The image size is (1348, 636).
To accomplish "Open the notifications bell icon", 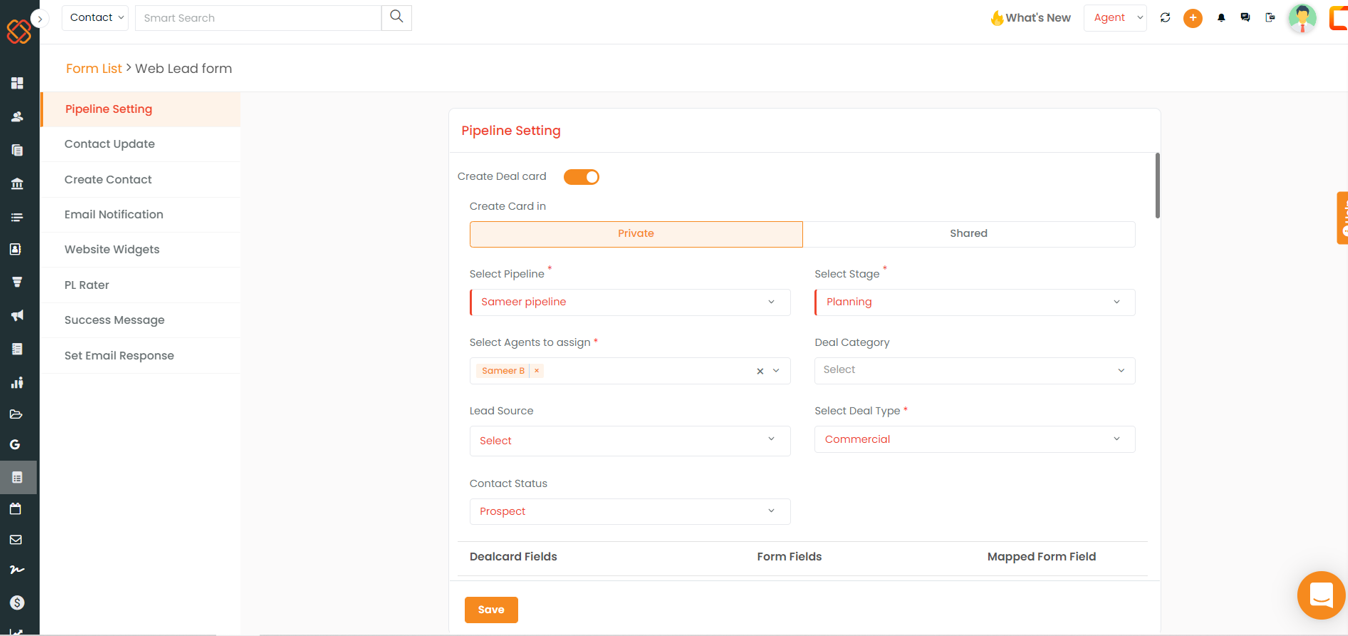I will [x=1221, y=18].
